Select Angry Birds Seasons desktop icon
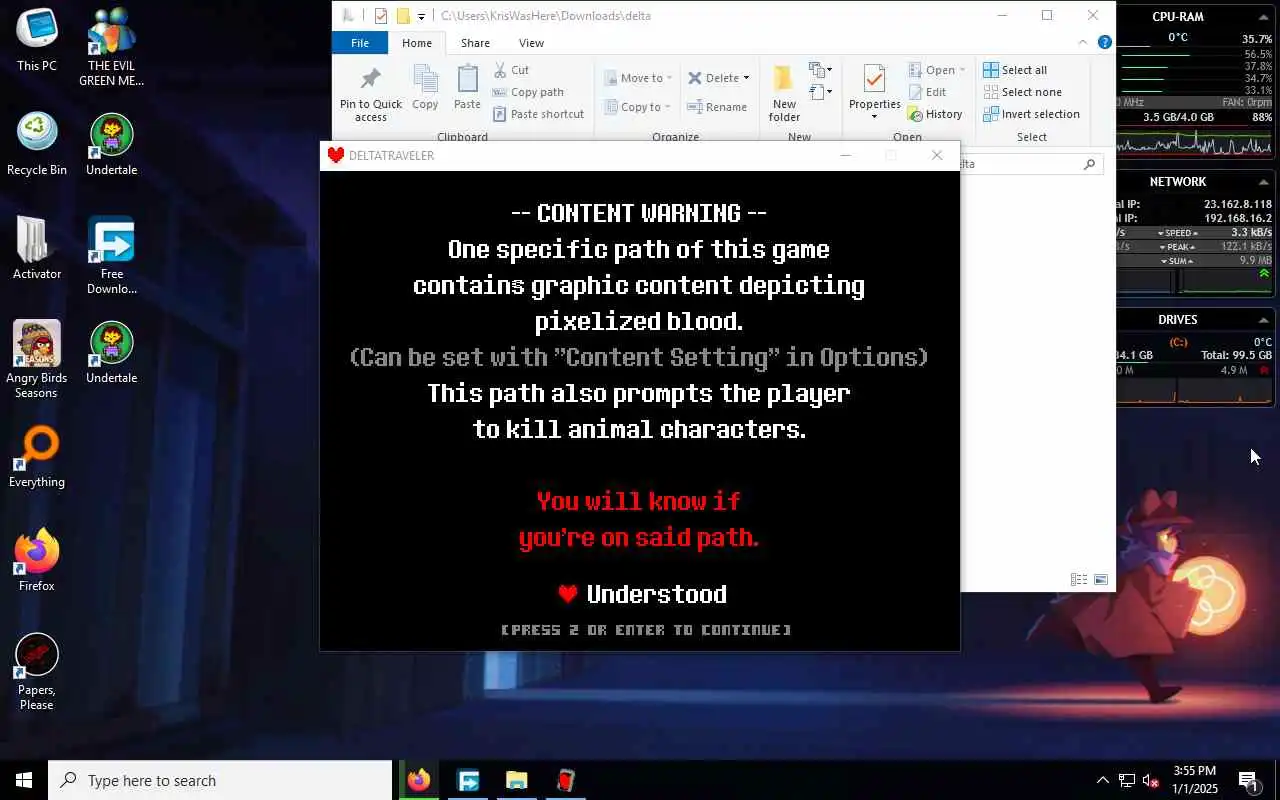Viewport: 1280px width, 800px height. [36, 360]
